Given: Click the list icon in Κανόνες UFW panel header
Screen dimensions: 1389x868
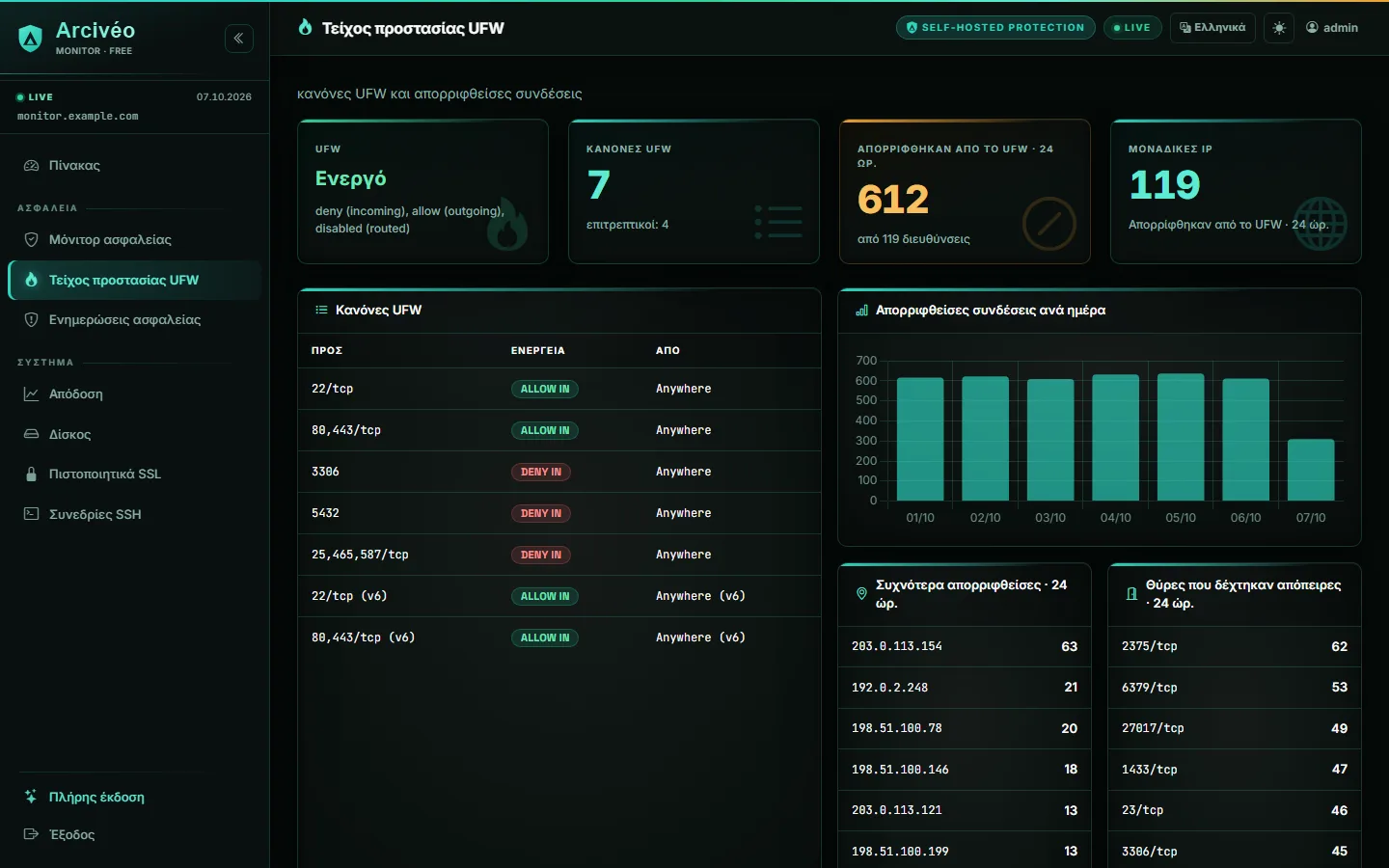Looking at the screenshot, I should click(x=321, y=311).
